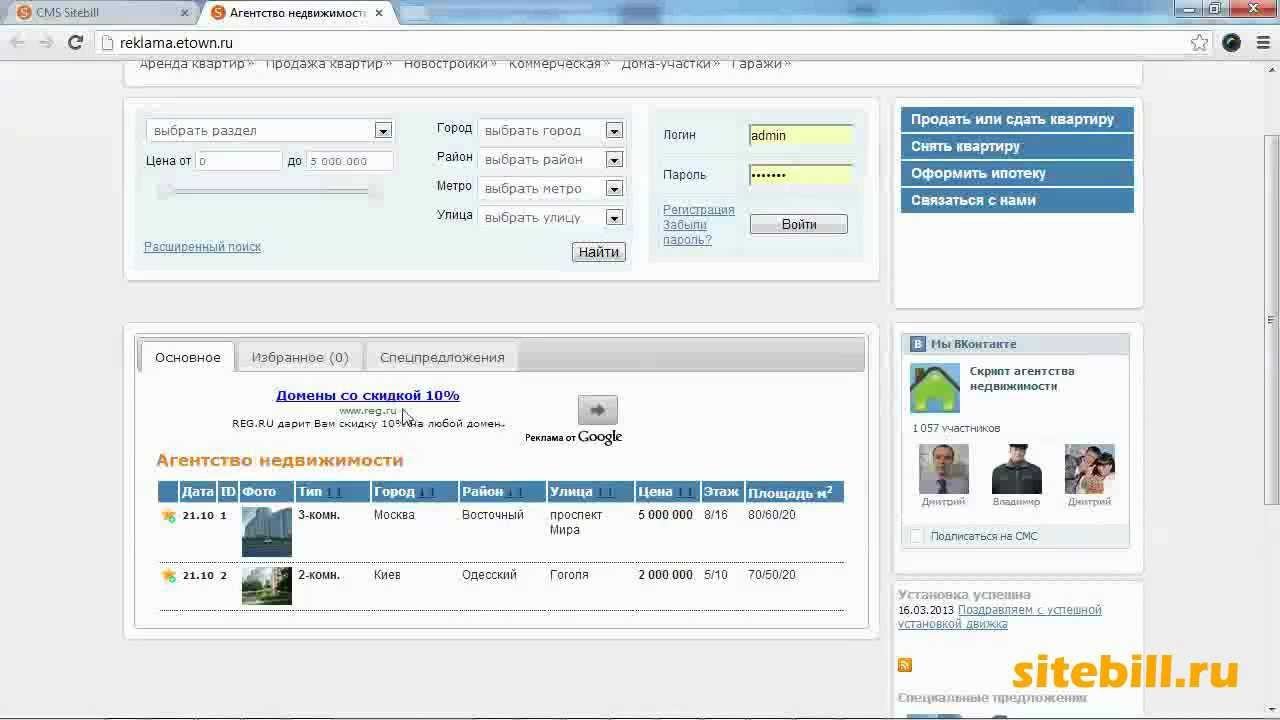Go forward using the browser forward arrow

pos(46,42)
